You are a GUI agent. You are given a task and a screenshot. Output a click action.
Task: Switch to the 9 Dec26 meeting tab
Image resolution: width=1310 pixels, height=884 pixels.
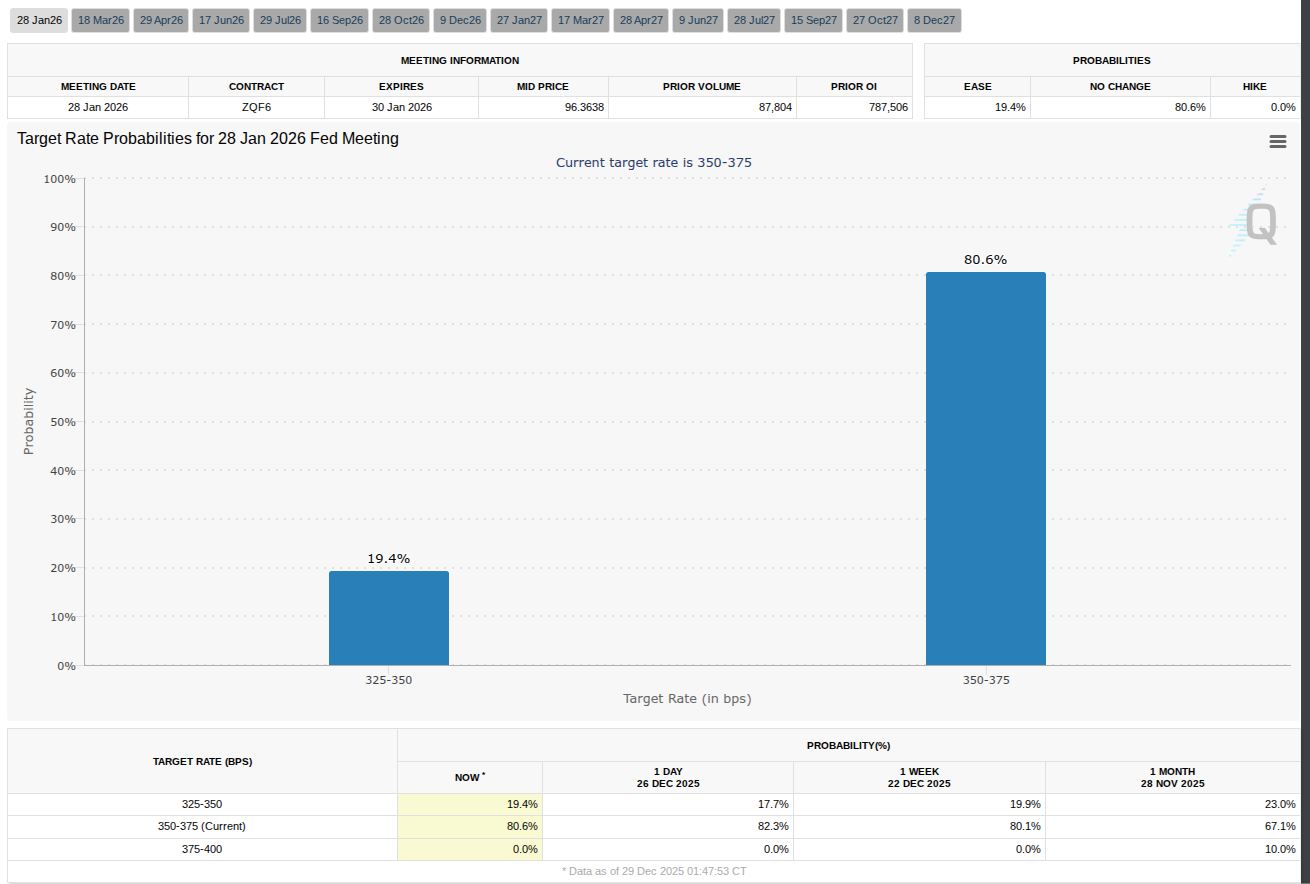coord(460,20)
